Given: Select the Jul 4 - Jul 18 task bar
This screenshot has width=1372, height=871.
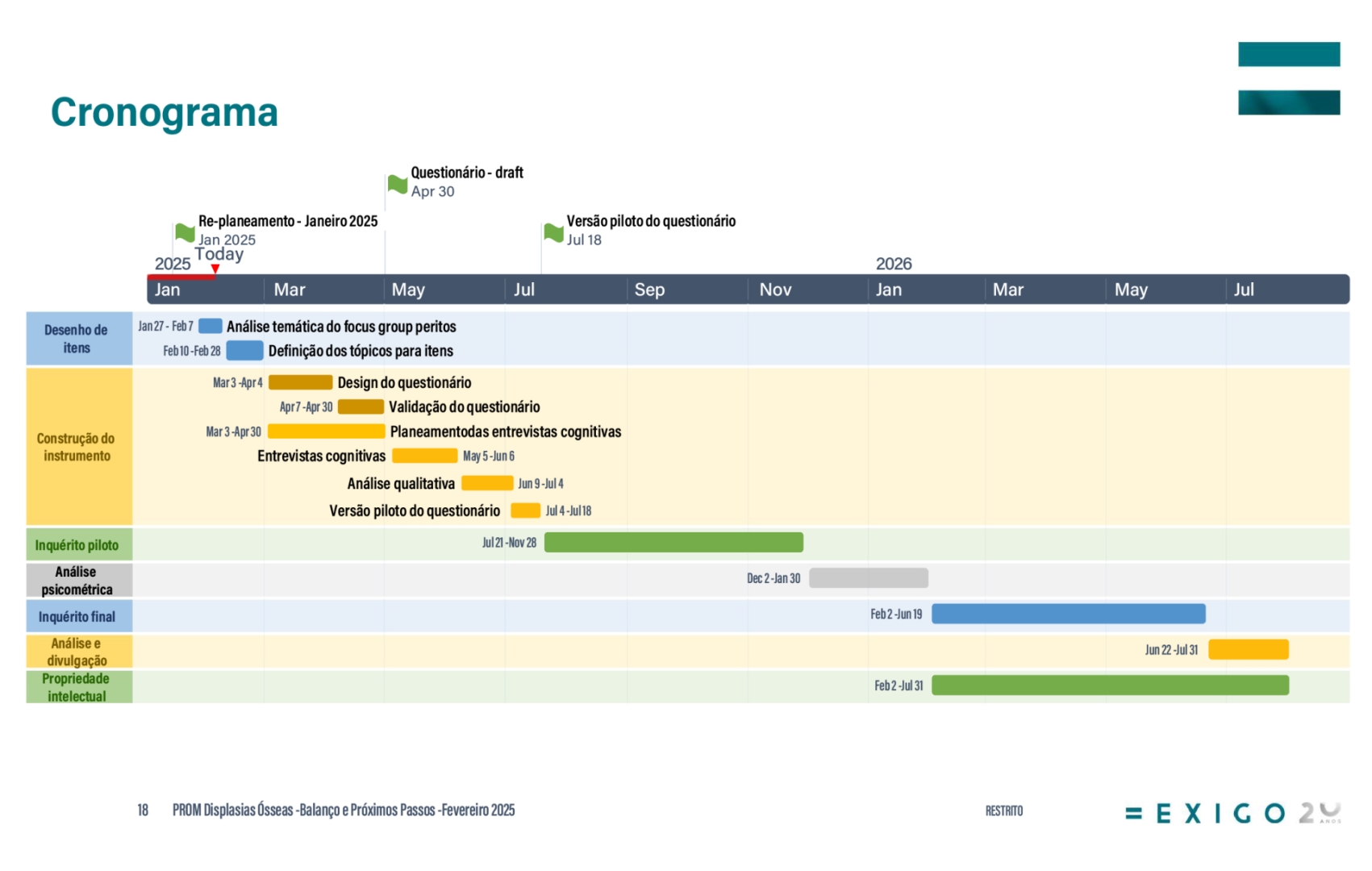Looking at the screenshot, I should 526,511.
